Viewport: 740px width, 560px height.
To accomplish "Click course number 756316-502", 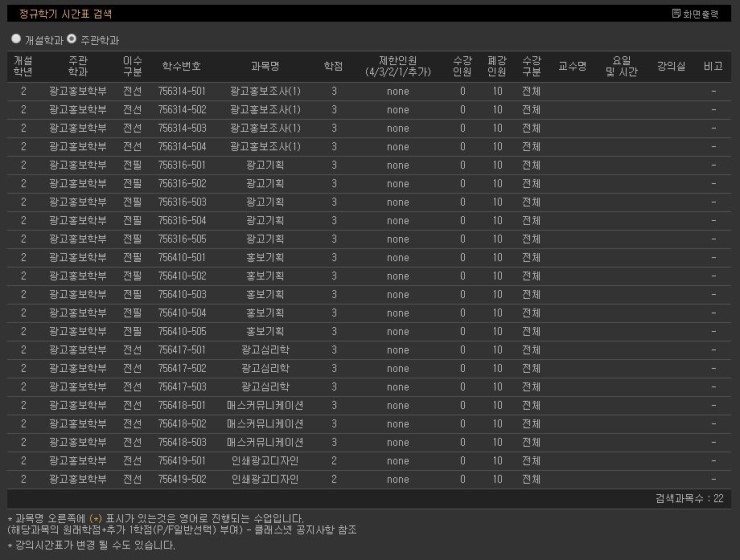I will 182,184.
